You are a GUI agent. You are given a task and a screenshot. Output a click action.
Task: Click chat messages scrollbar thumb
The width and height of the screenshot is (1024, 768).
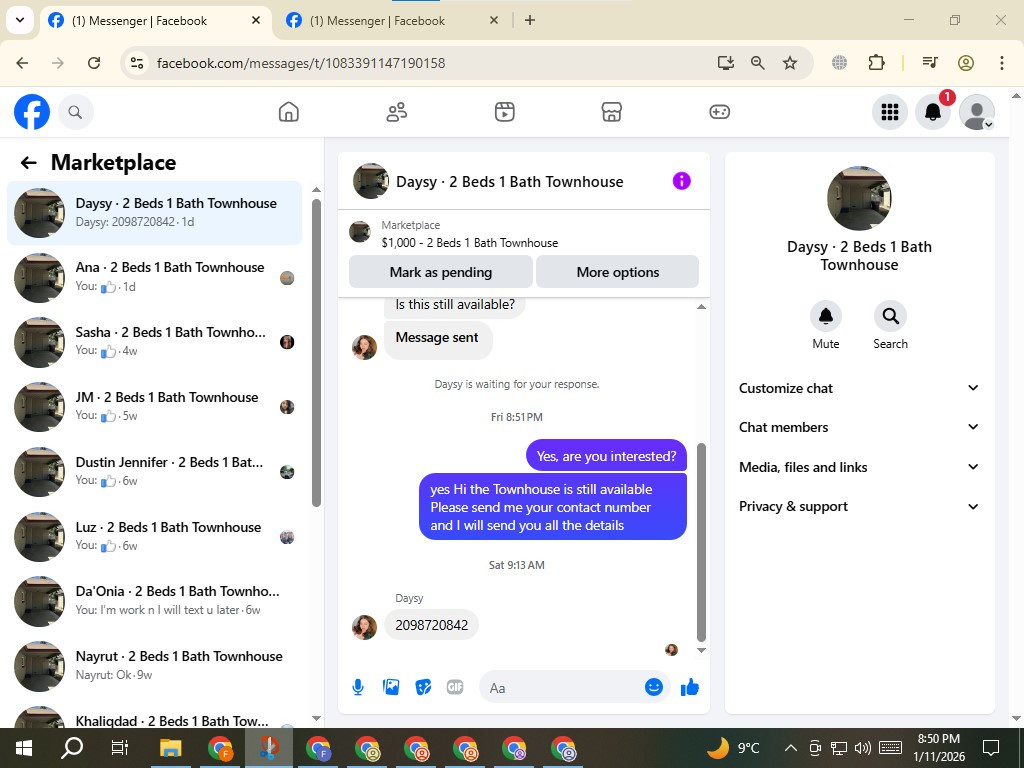point(701,542)
